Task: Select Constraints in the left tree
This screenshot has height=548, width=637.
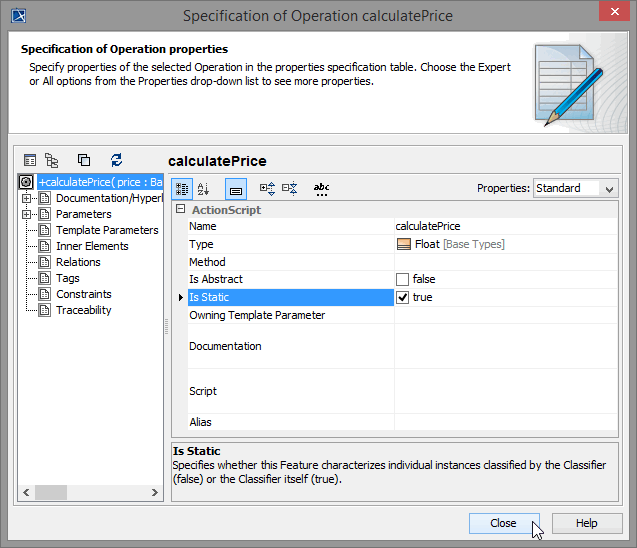Action: click(83, 294)
